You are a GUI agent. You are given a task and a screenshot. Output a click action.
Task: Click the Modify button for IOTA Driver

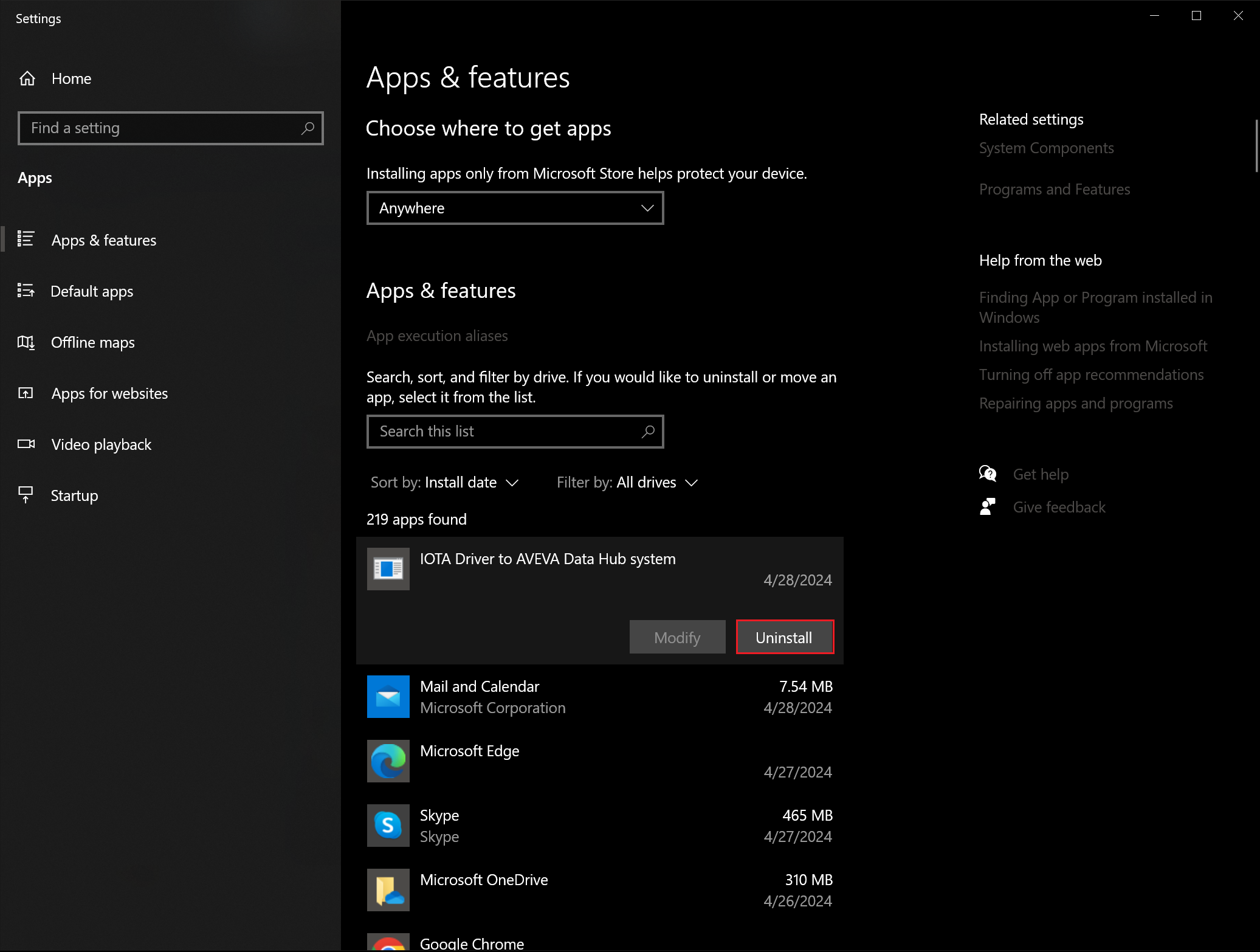(678, 637)
